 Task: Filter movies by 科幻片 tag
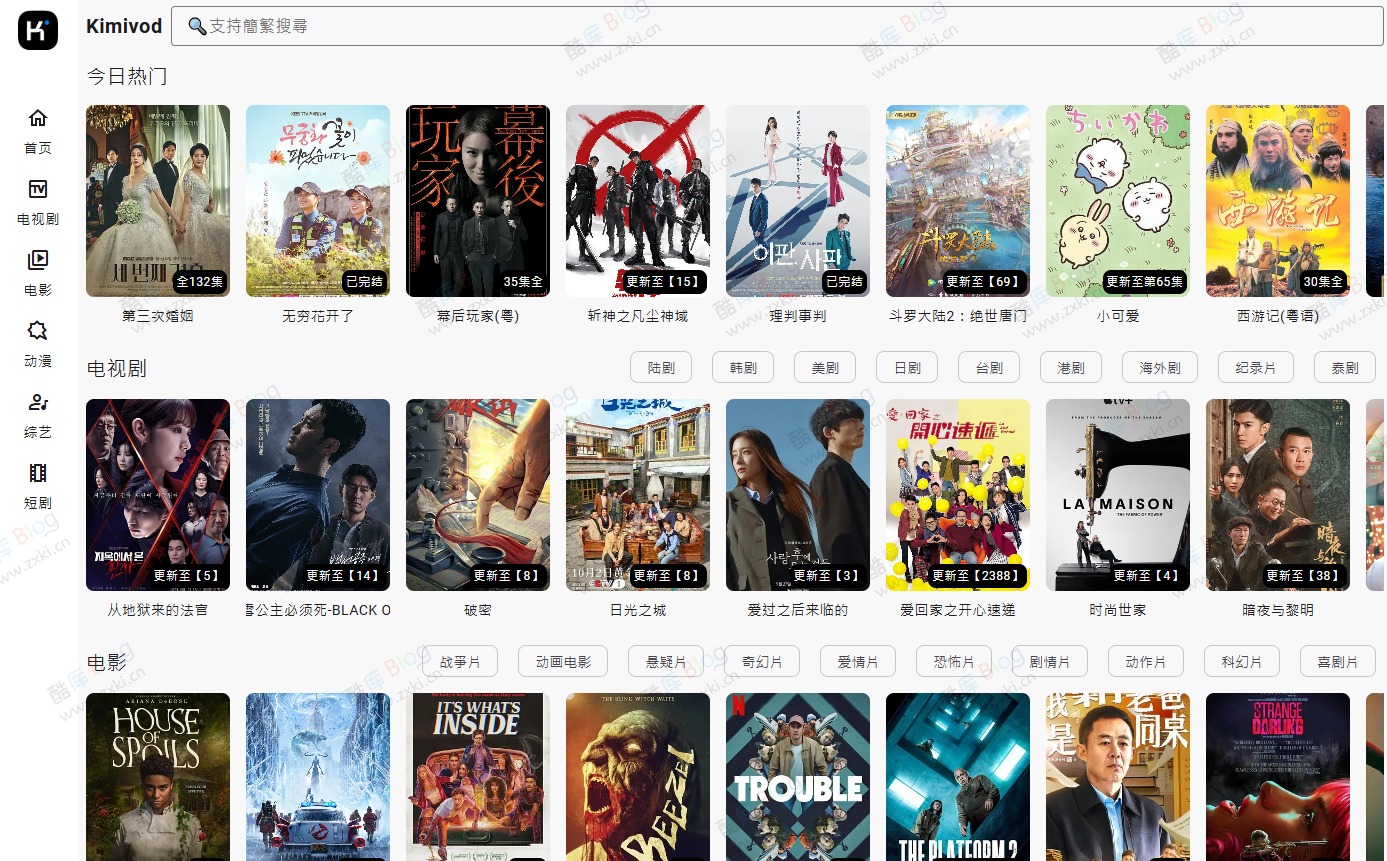1241,662
